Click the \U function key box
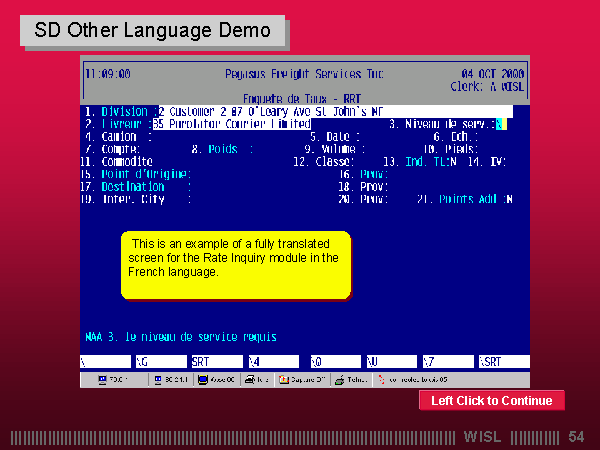This screenshot has width=600, height=450. click(x=390, y=361)
